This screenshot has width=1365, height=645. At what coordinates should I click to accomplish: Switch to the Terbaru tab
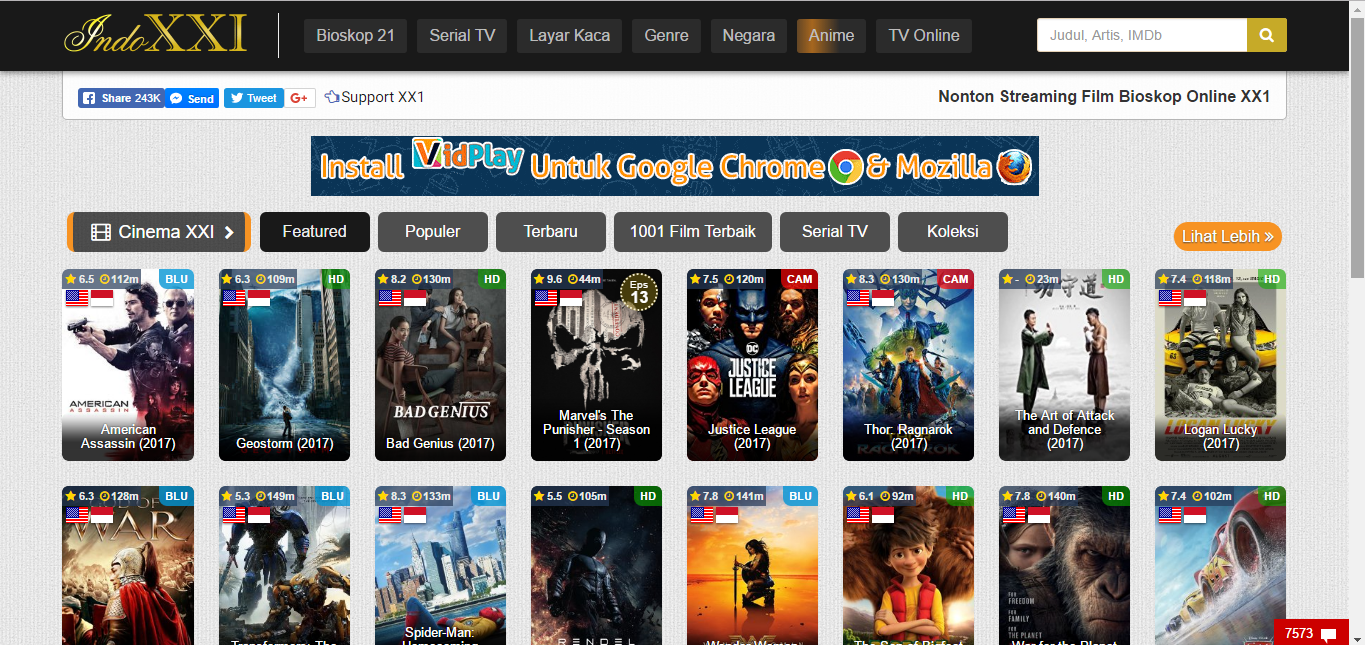[551, 232]
